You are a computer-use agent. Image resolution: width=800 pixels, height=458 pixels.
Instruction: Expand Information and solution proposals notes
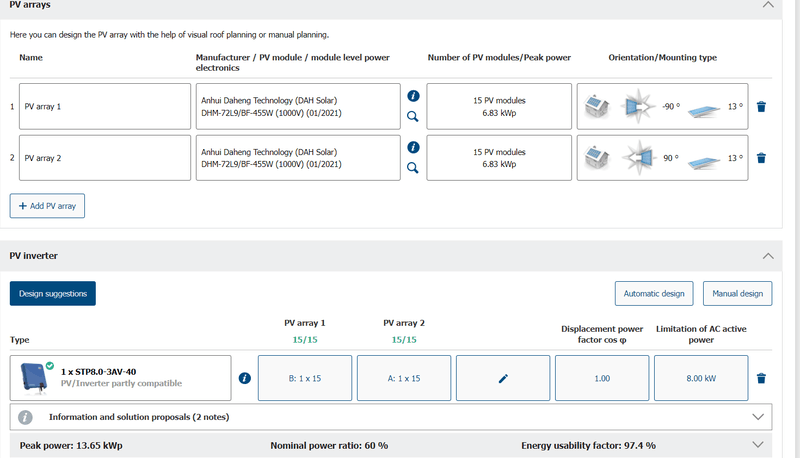[x=758, y=417]
